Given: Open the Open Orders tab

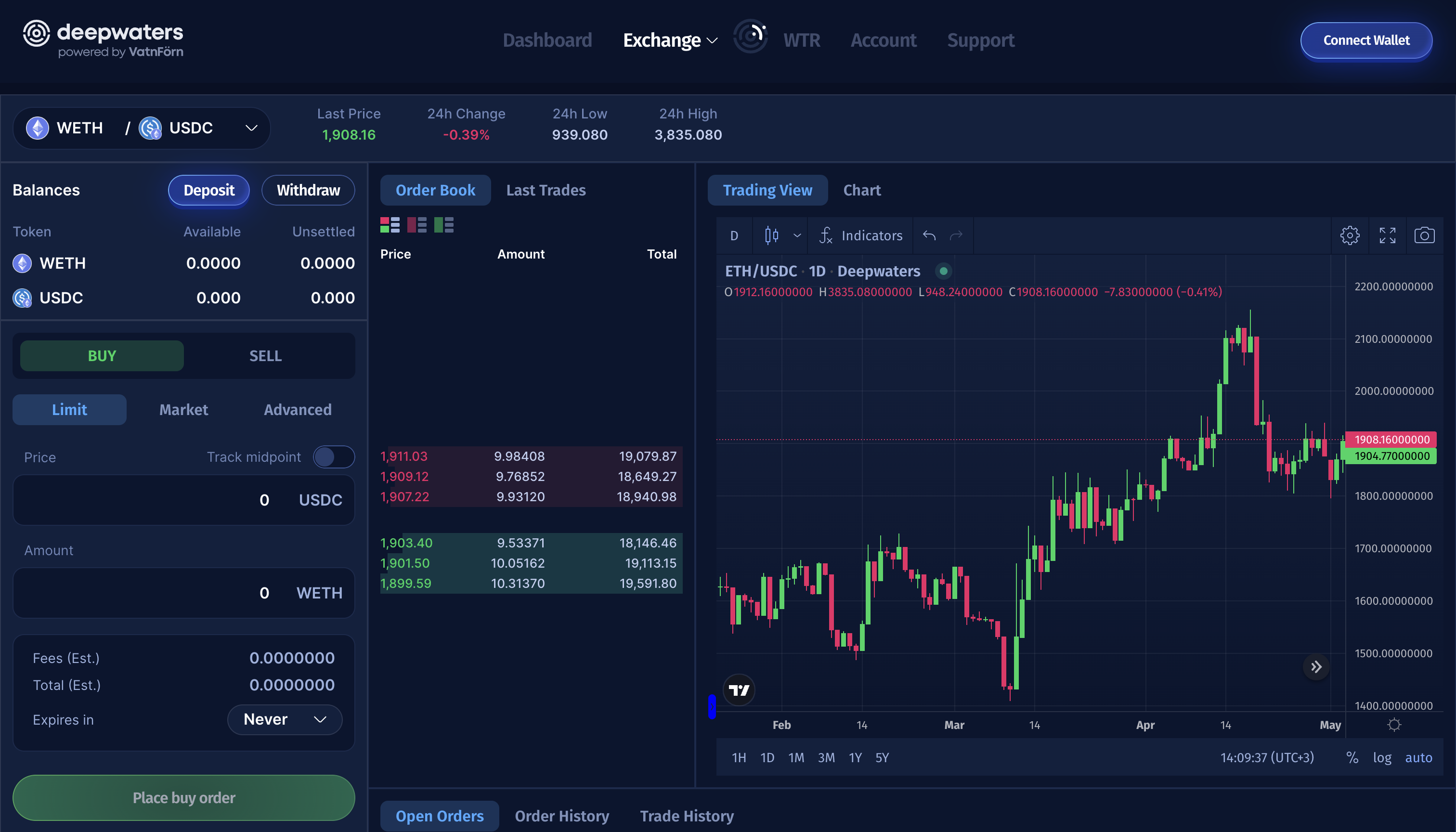Looking at the screenshot, I should (x=440, y=816).
